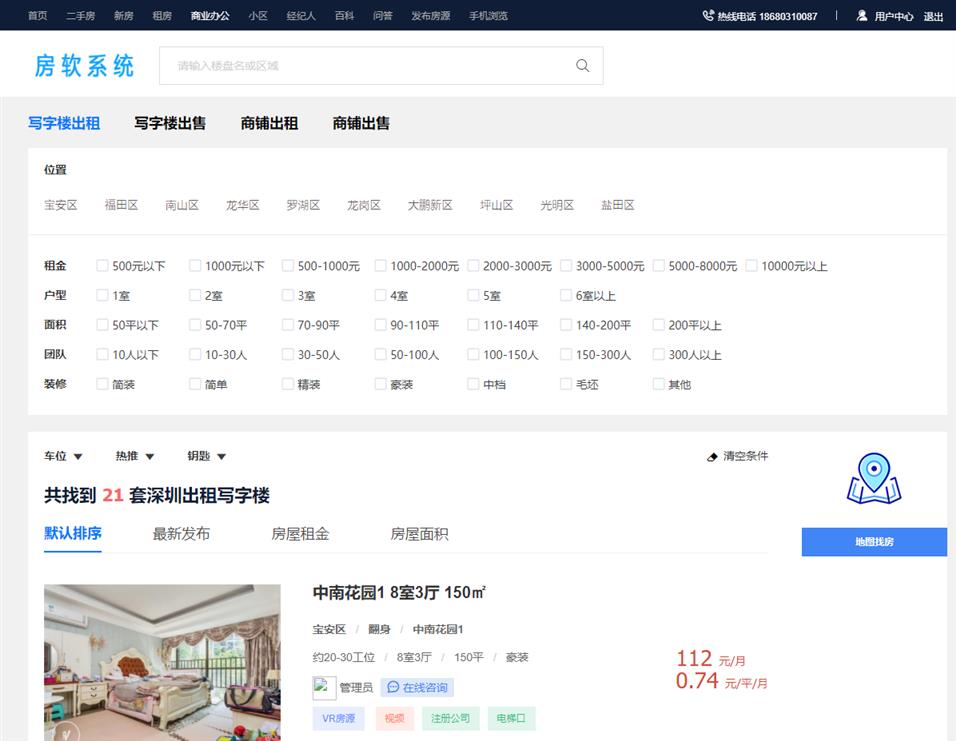Click the 视频 tag on the listing

pos(394,719)
